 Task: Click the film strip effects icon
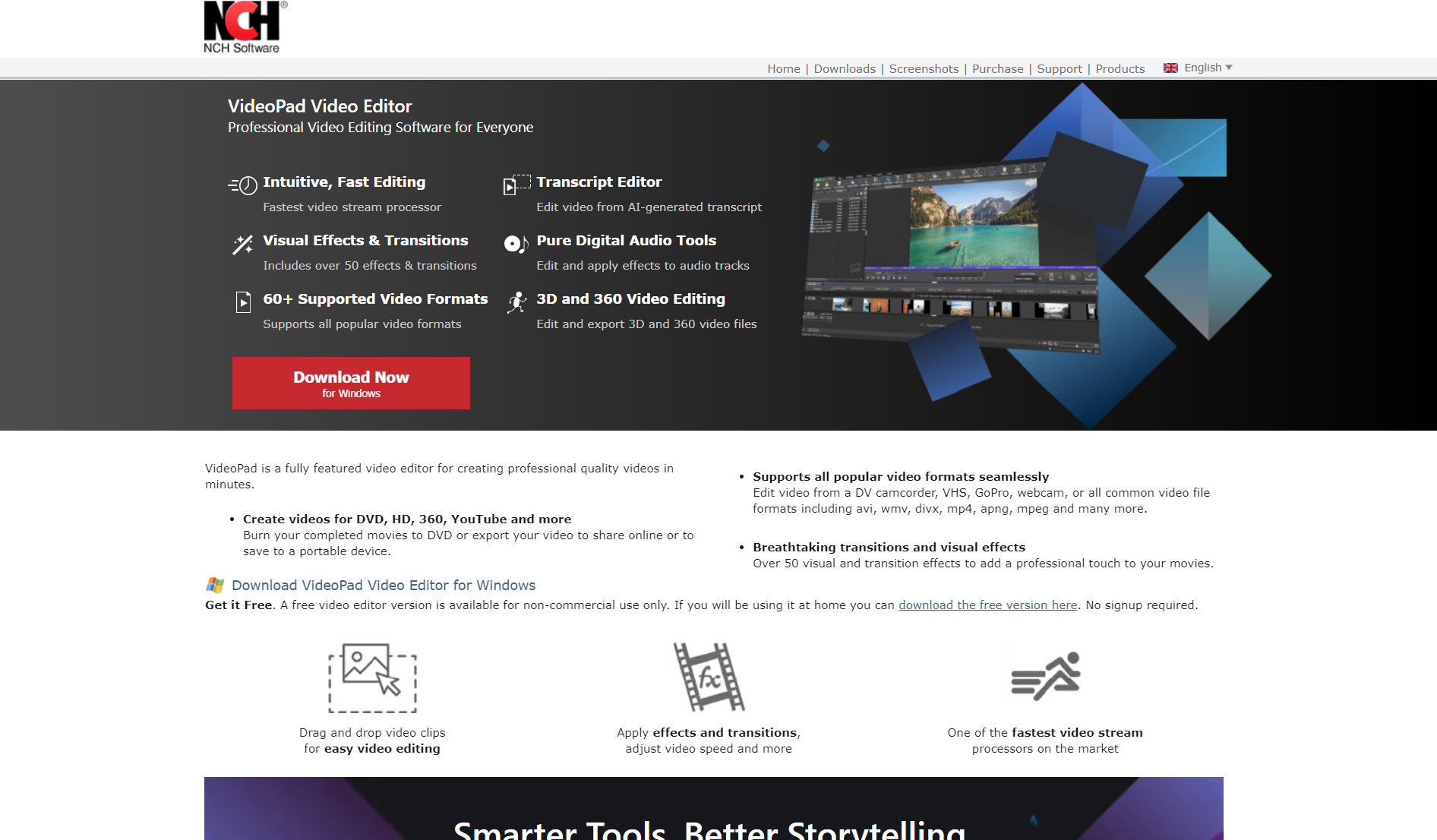(709, 677)
